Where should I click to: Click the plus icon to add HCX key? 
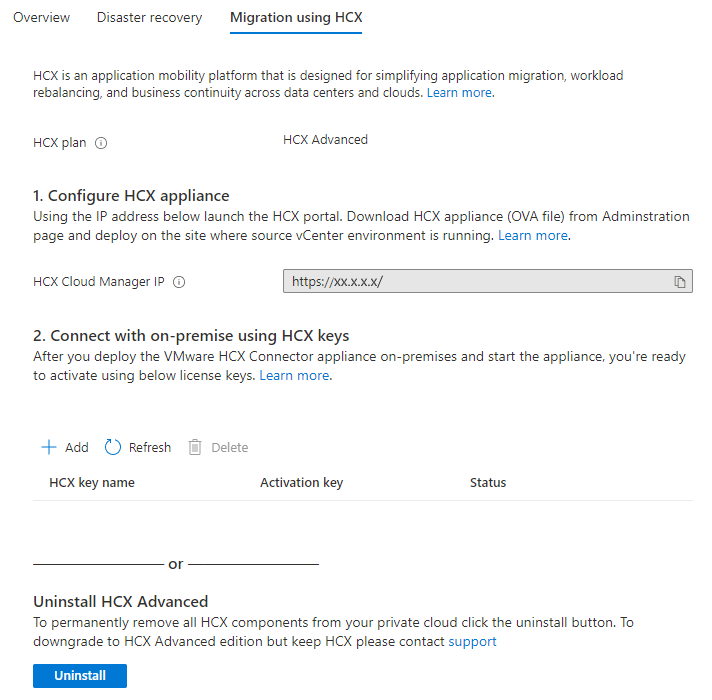(49, 447)
